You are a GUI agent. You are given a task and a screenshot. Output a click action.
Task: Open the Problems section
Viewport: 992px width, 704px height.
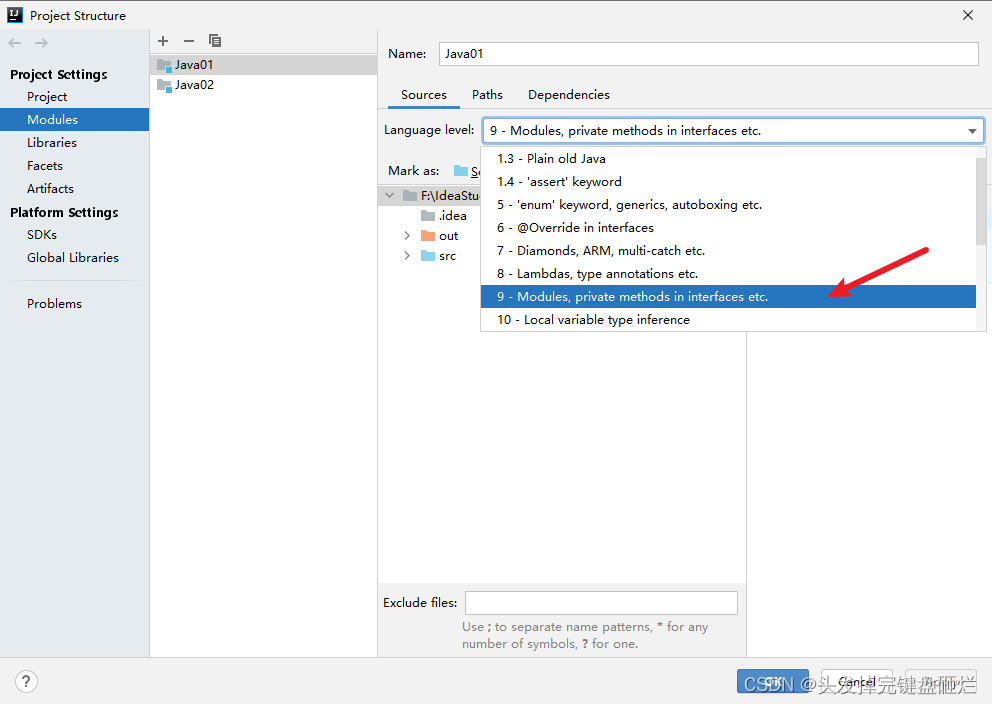74,304
